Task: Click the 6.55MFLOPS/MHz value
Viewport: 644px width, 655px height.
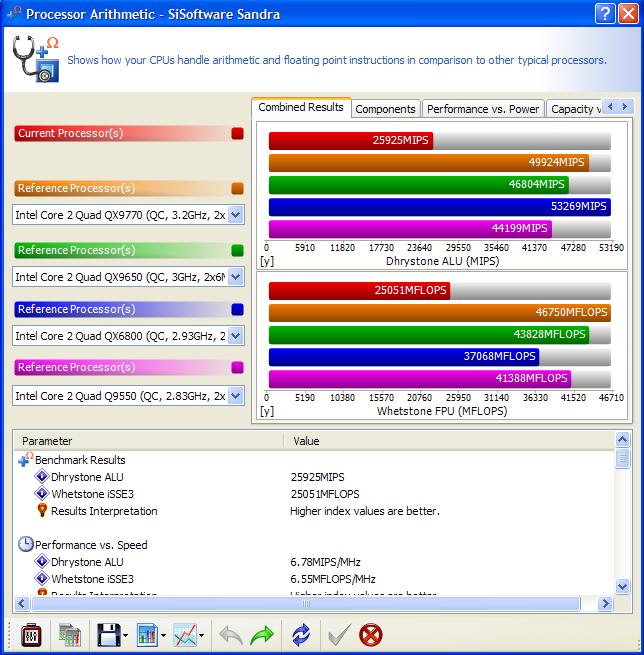Action: click(x=333, y=579)
